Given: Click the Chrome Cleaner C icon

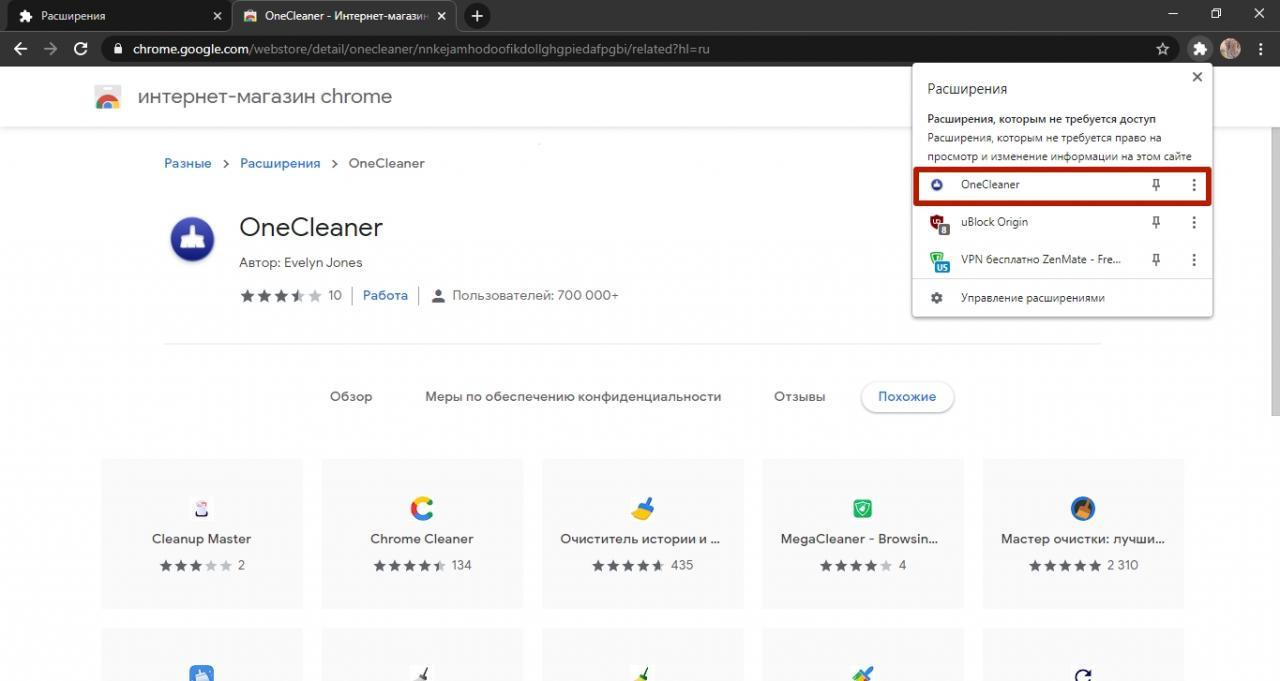Looking at the screenshot, I should tap(422, 509).
